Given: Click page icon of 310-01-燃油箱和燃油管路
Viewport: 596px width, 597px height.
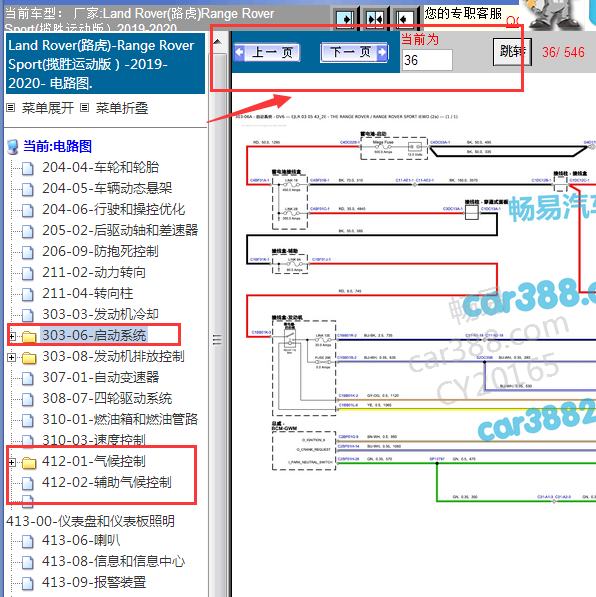Looking at the screenshot, I should 28,420.
